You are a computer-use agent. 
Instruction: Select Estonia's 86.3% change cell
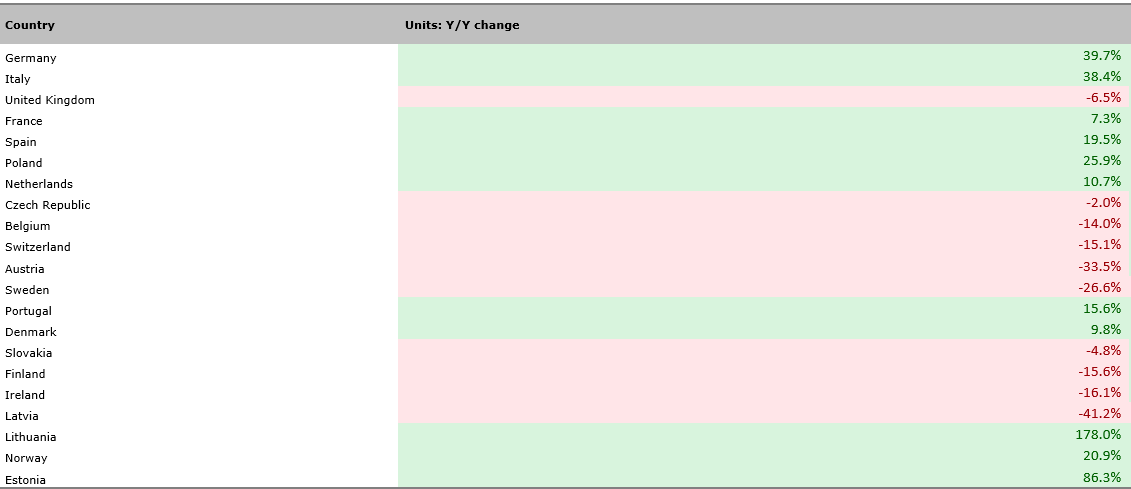pyautogui.click(x=1101, y=478)
